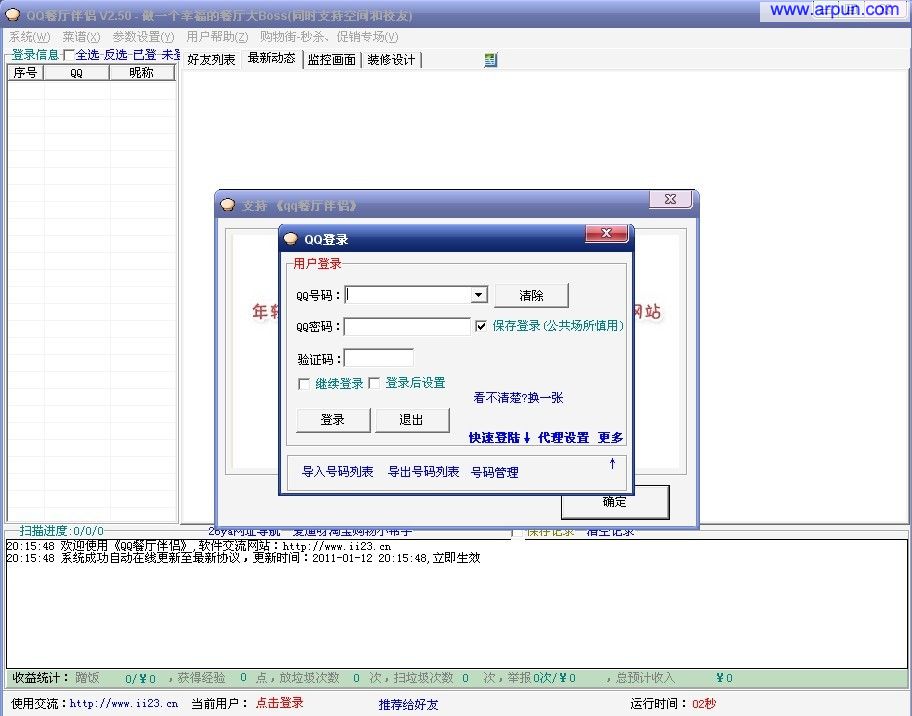Close the 支持《qq餐厅伴侣》 dialog
Viewport: 912px width, 716px height.
coord(670,199)
